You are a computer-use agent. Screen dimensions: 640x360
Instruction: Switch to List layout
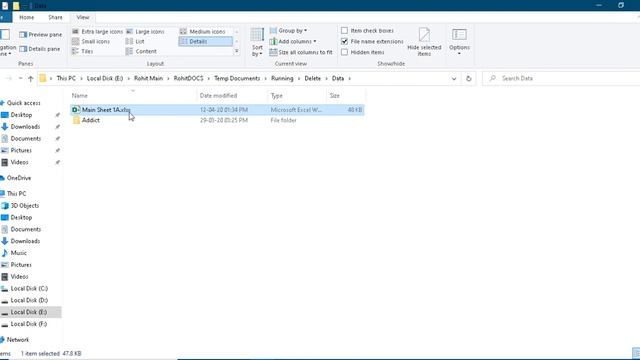click(x=135, y=41)
